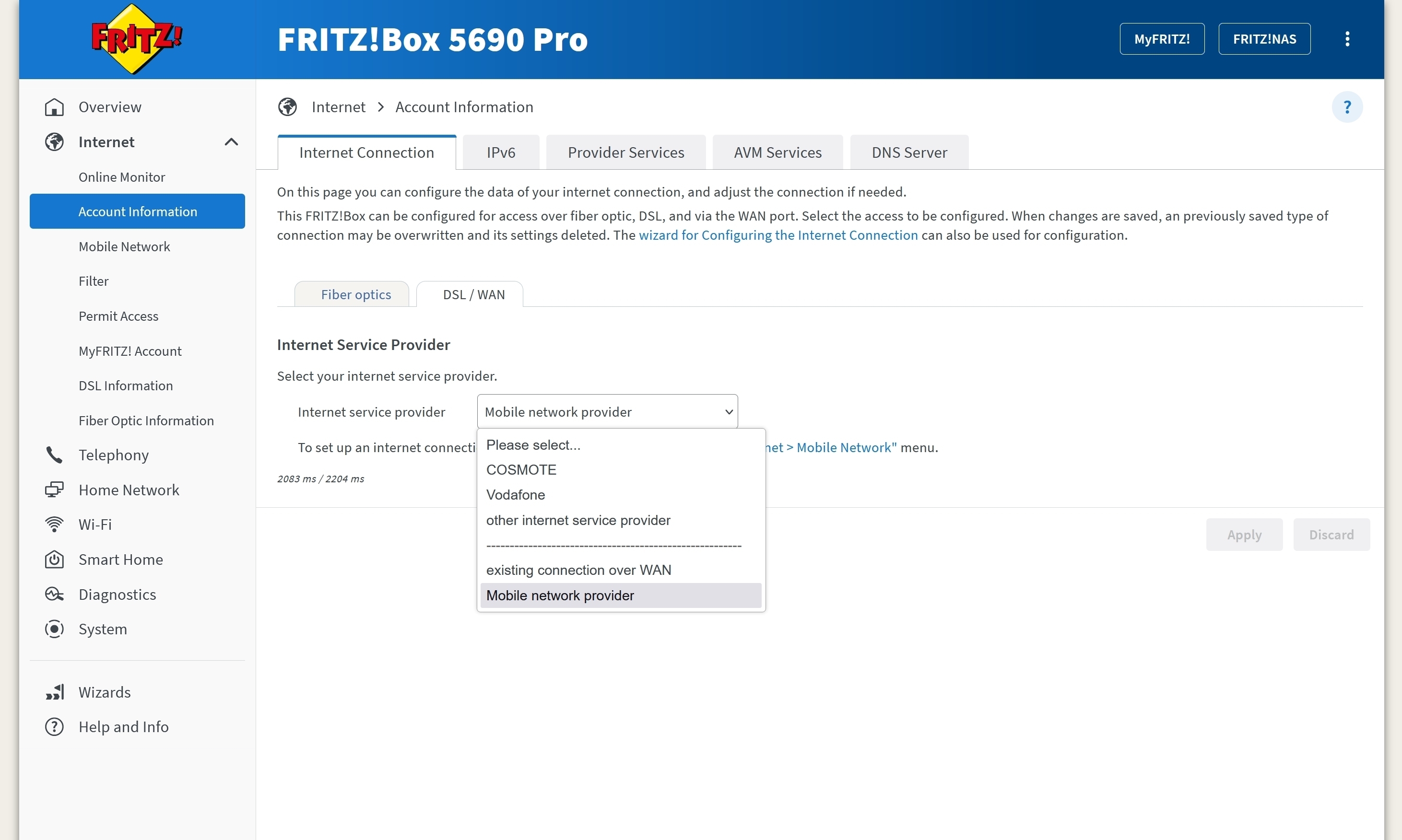Click the Help and Info circle icon
1402x840 pixels.
(x=54, y=727)
